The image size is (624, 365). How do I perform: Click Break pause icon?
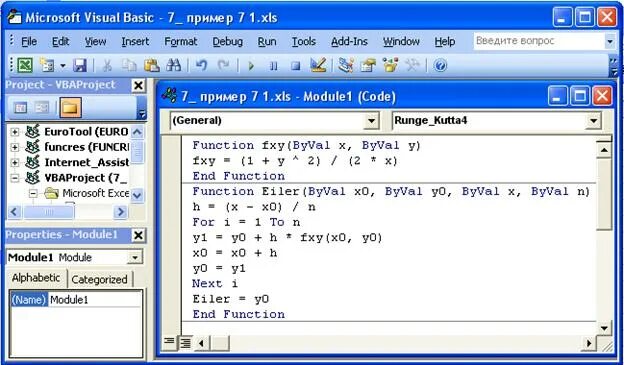pos(273,65)
